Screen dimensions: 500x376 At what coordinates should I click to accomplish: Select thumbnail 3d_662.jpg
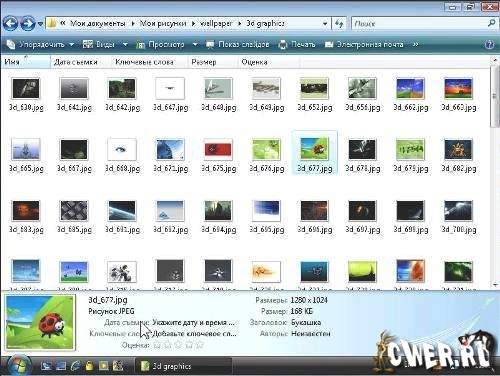(x=411, y=94)
